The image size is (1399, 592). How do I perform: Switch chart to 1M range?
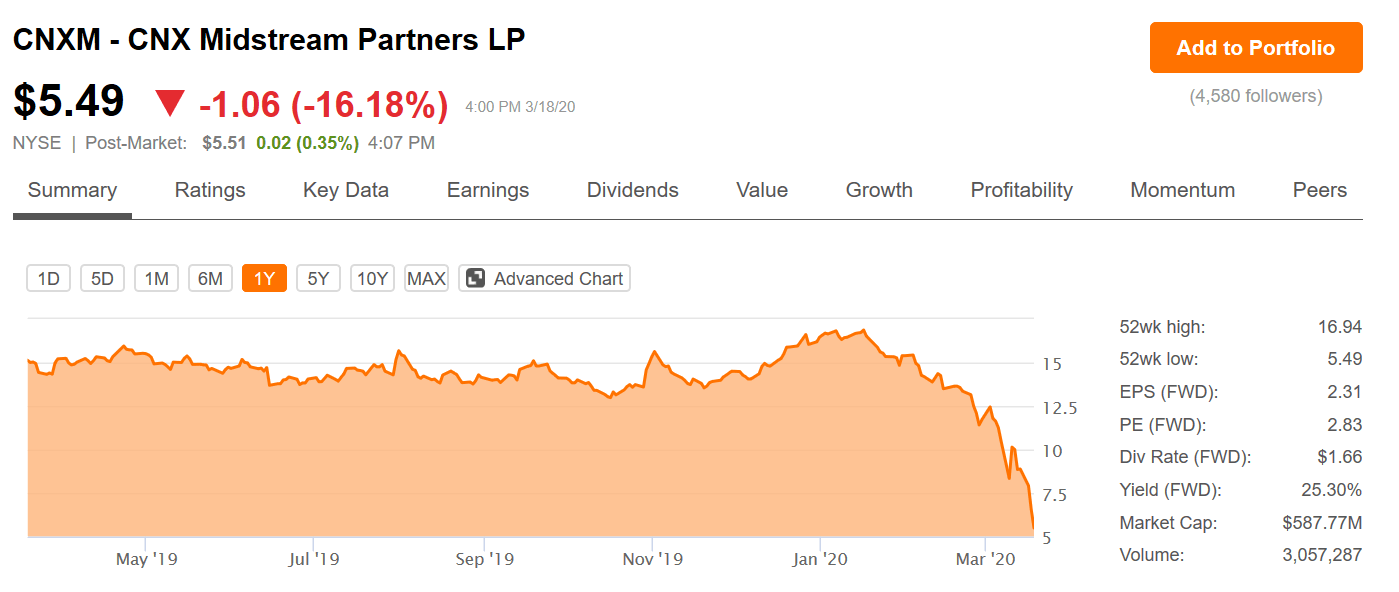[x=156, y=279]
